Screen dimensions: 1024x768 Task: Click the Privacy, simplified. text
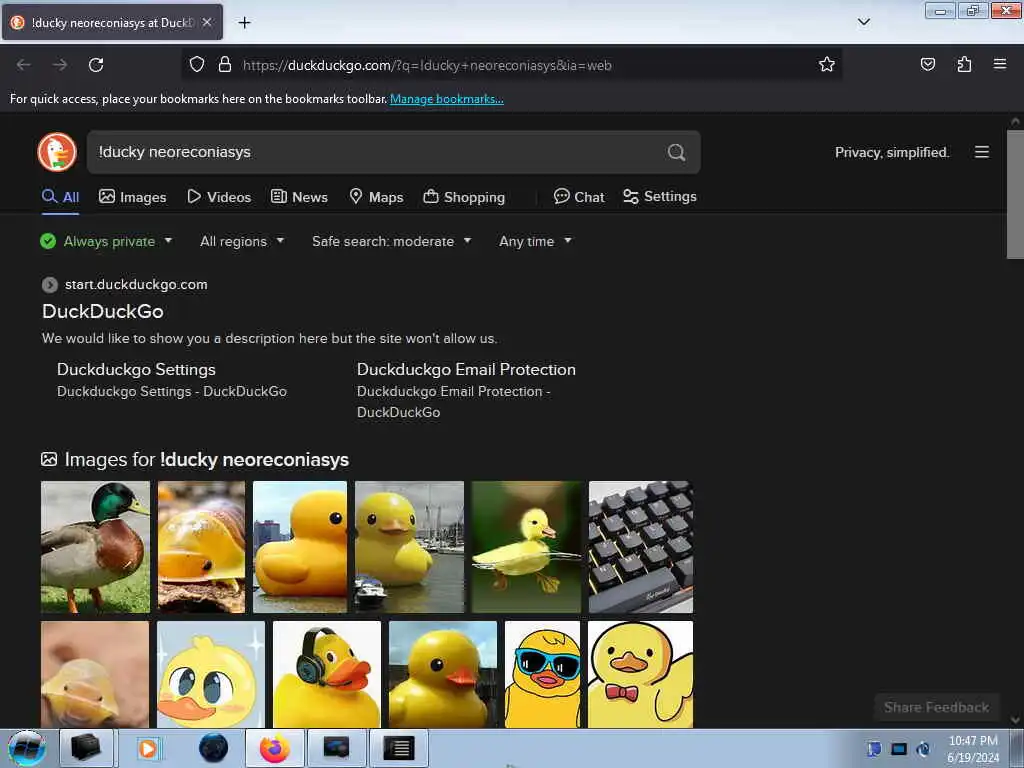(891, 152)
